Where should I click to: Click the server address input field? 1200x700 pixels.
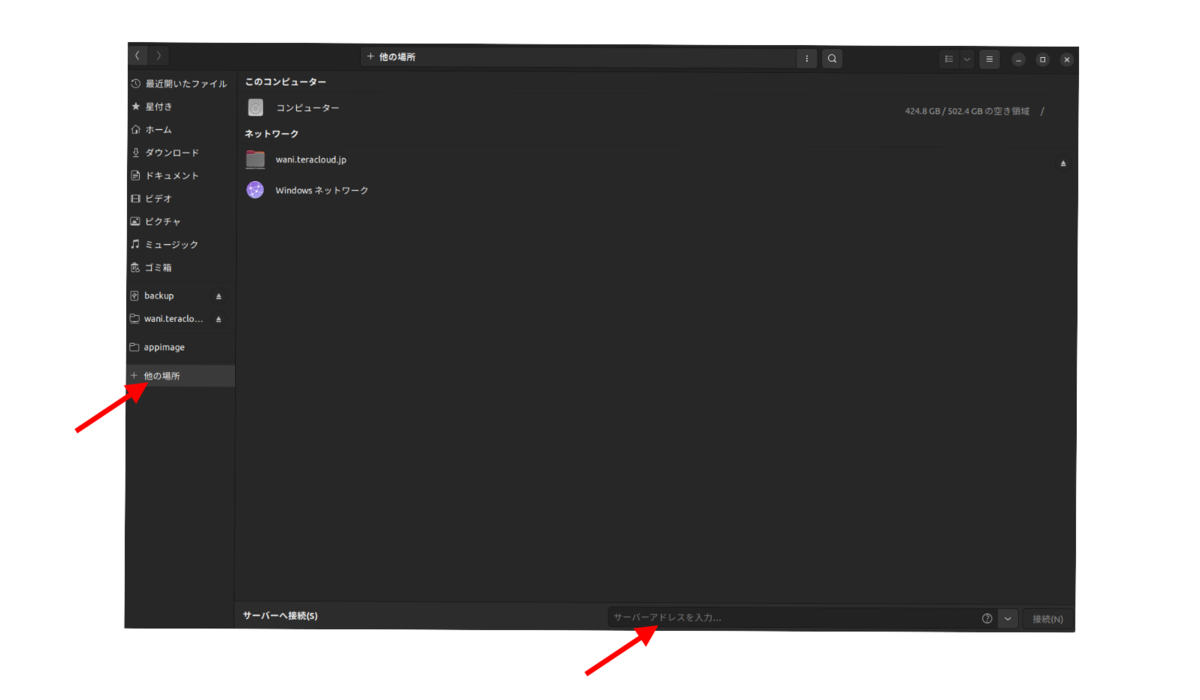point(793,618)
